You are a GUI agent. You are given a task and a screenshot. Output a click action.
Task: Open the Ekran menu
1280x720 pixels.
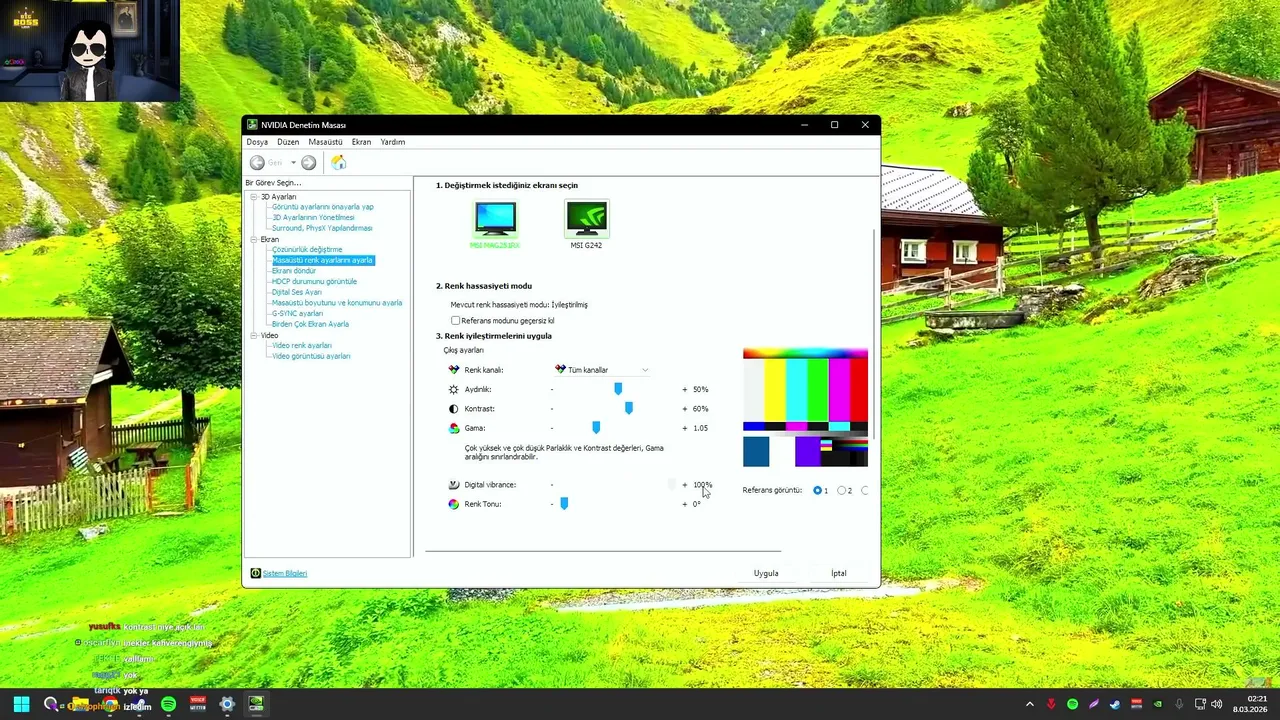pos(361,142)
